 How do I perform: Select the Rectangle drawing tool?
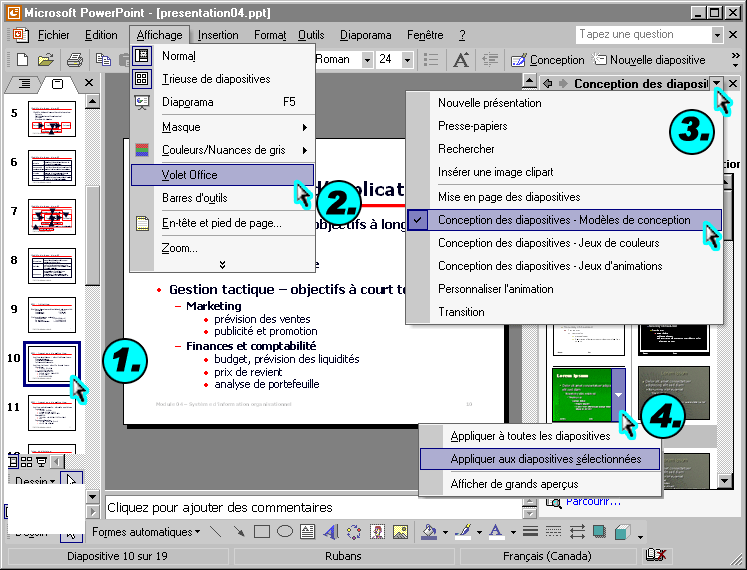pos(262,532)
